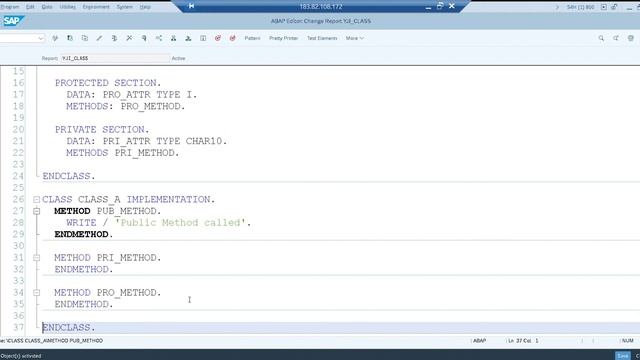Collapse METHOD PUB_METHOD block
The image size is (640, 360).
[36, 211]
